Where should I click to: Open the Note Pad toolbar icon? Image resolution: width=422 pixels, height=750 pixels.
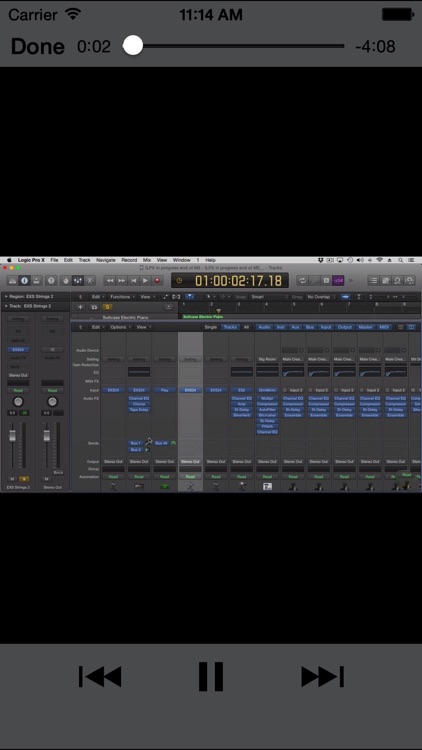coord(386,281)
